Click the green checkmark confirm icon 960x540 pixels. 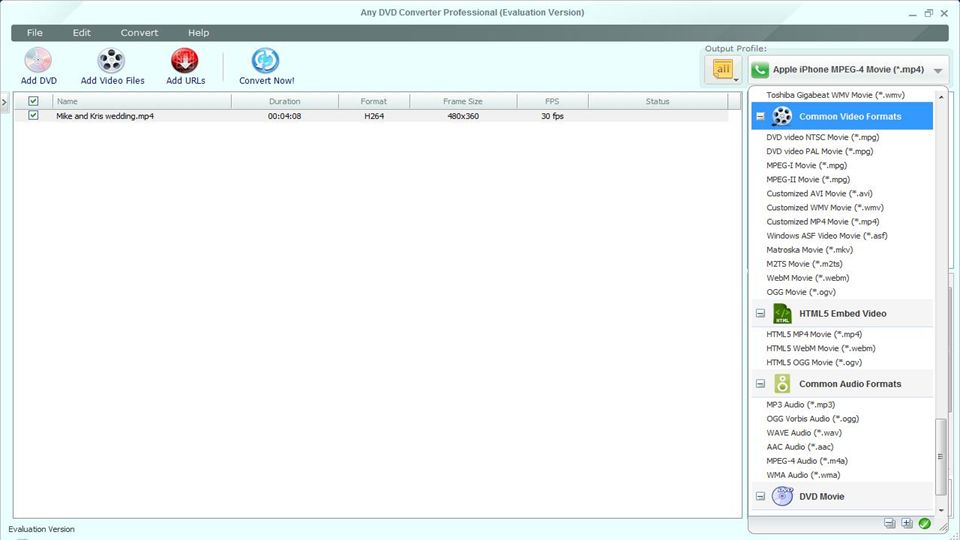924,523
